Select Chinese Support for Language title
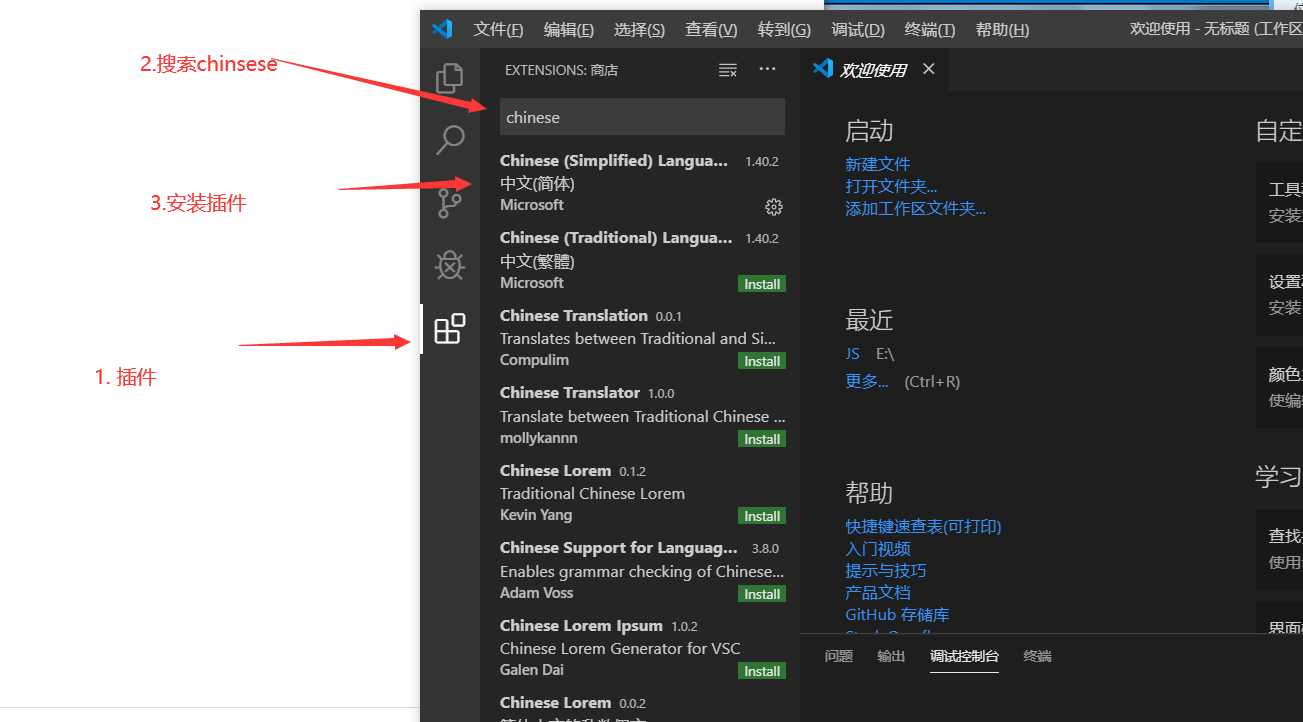This screenshot has height=722, width=1303. click(x=619, y=547)
